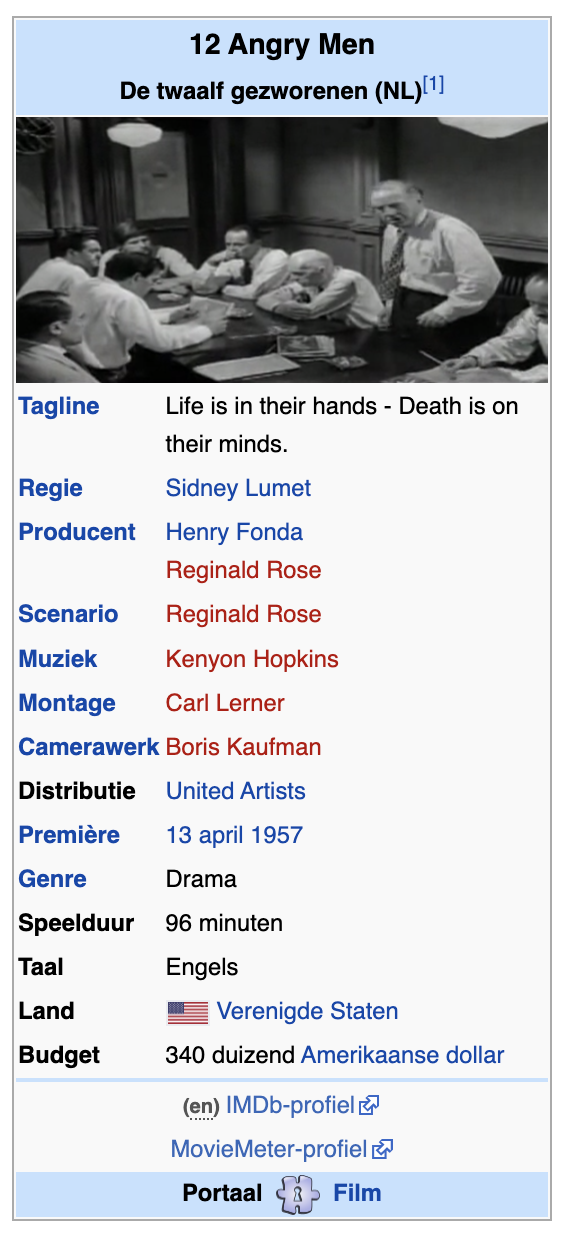Image resolution: width=566 pixels, height=1234 pixels.
Task: Open the Henry Fonda producer link
Action: pyautogui.click(x=234, y=532)
